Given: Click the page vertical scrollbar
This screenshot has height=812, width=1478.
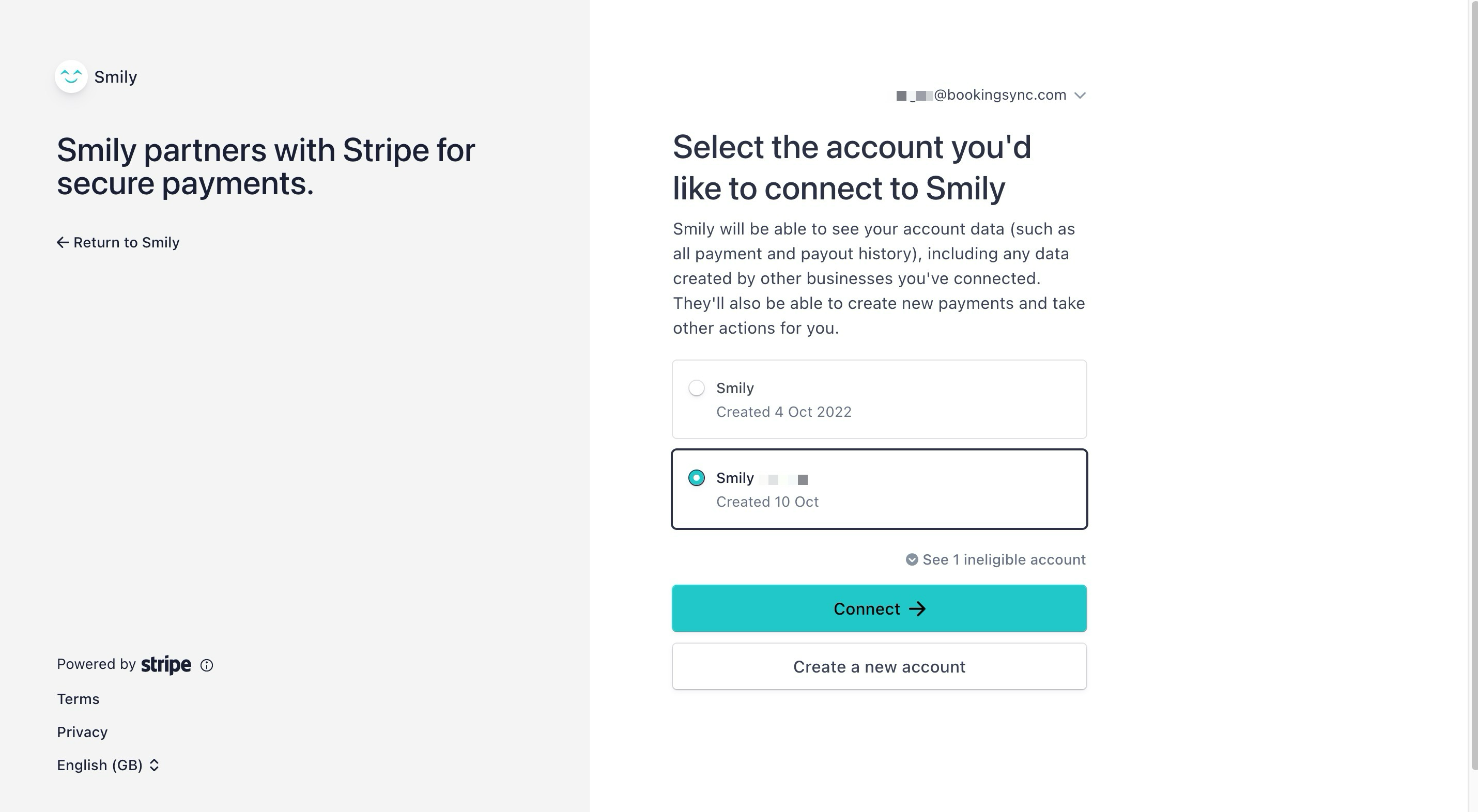Looking at the screenshot, I should coord(1473,384).
